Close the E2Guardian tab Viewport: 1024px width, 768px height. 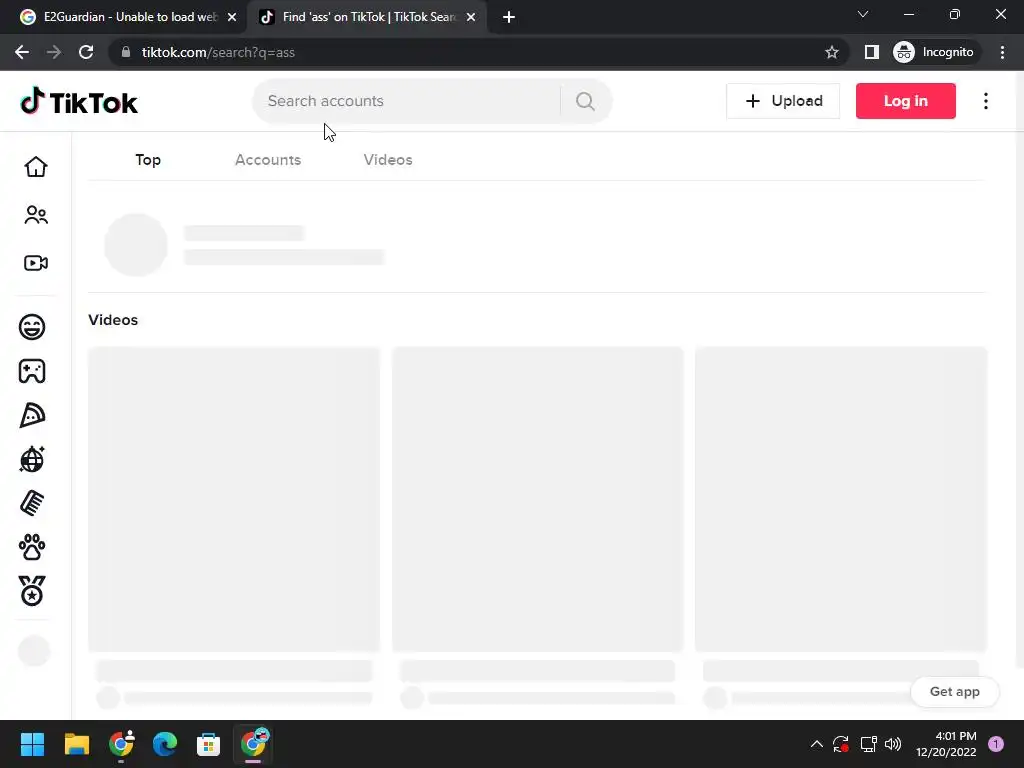(x=232, y=17)
